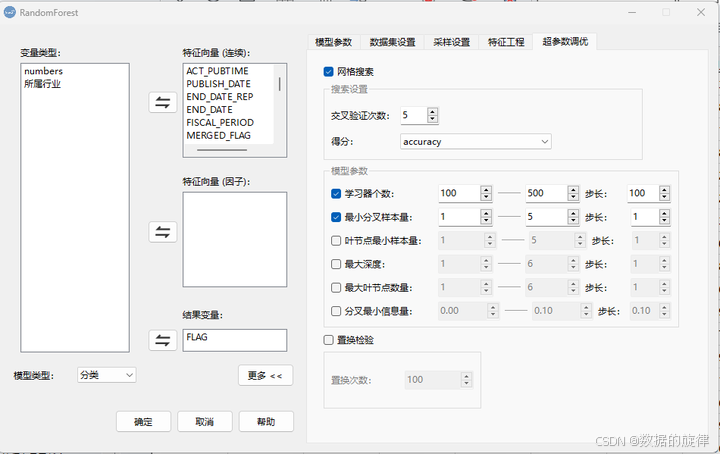The width and height of the screenshot is (720, 454).
Task: Select 所属行业 in variable type list
Action: click(x=42, y=84)
